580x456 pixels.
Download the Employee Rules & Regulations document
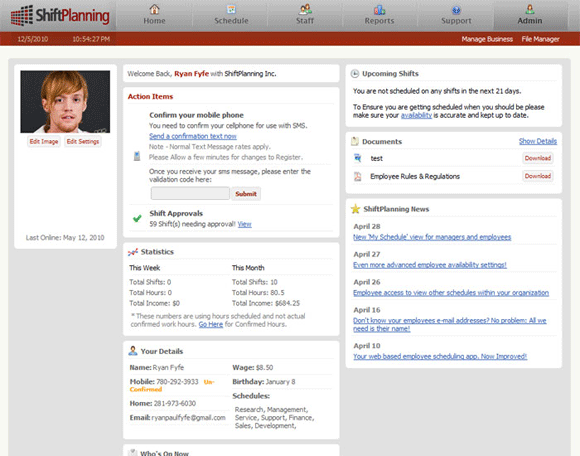click(x=538, y=176)
